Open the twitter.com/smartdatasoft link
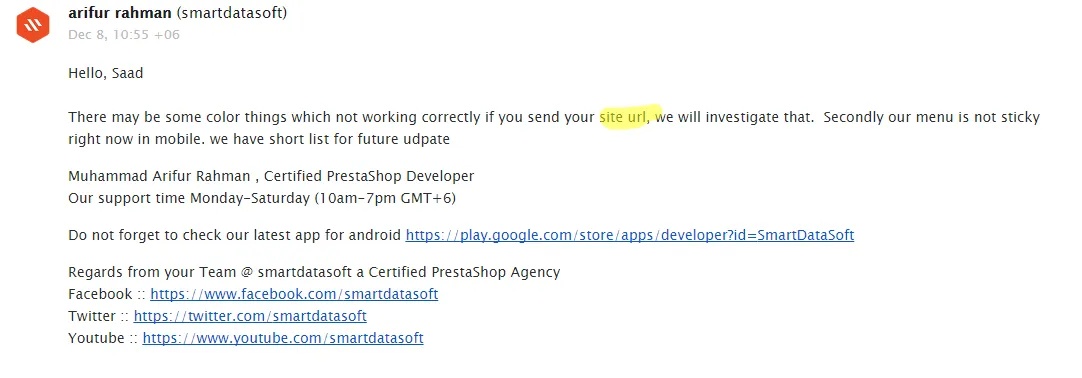The height and width of the screenshot is (378, 1082). click(x=250, y=316)
